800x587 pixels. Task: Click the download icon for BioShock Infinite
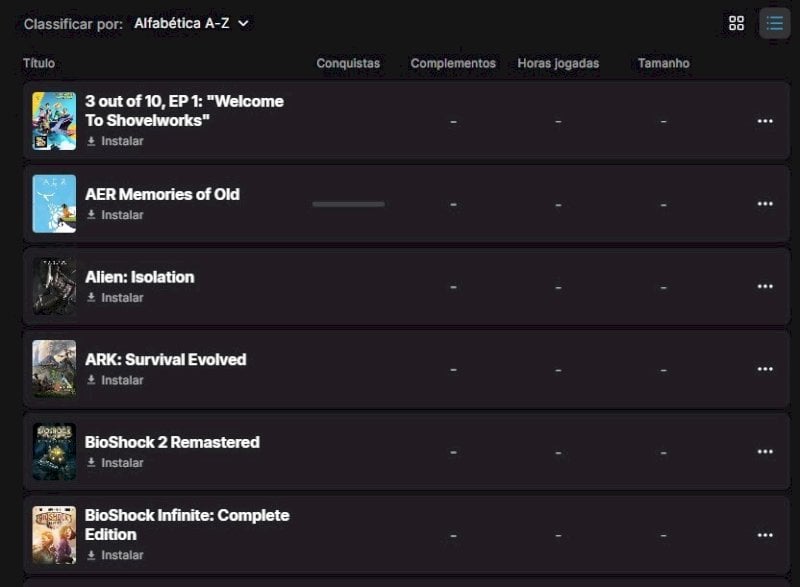click(91, 554)
